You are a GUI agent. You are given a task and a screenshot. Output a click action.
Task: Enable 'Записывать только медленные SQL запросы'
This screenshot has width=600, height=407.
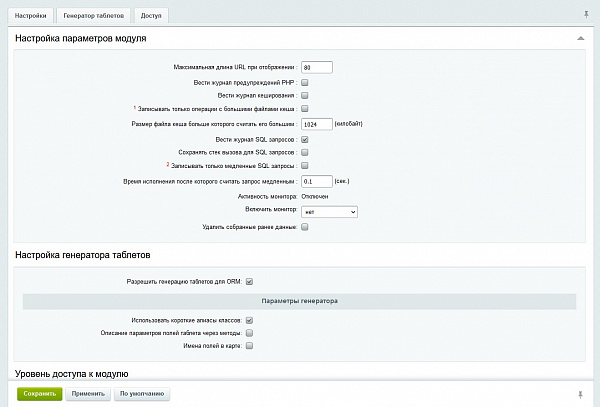tap(305, 165)
